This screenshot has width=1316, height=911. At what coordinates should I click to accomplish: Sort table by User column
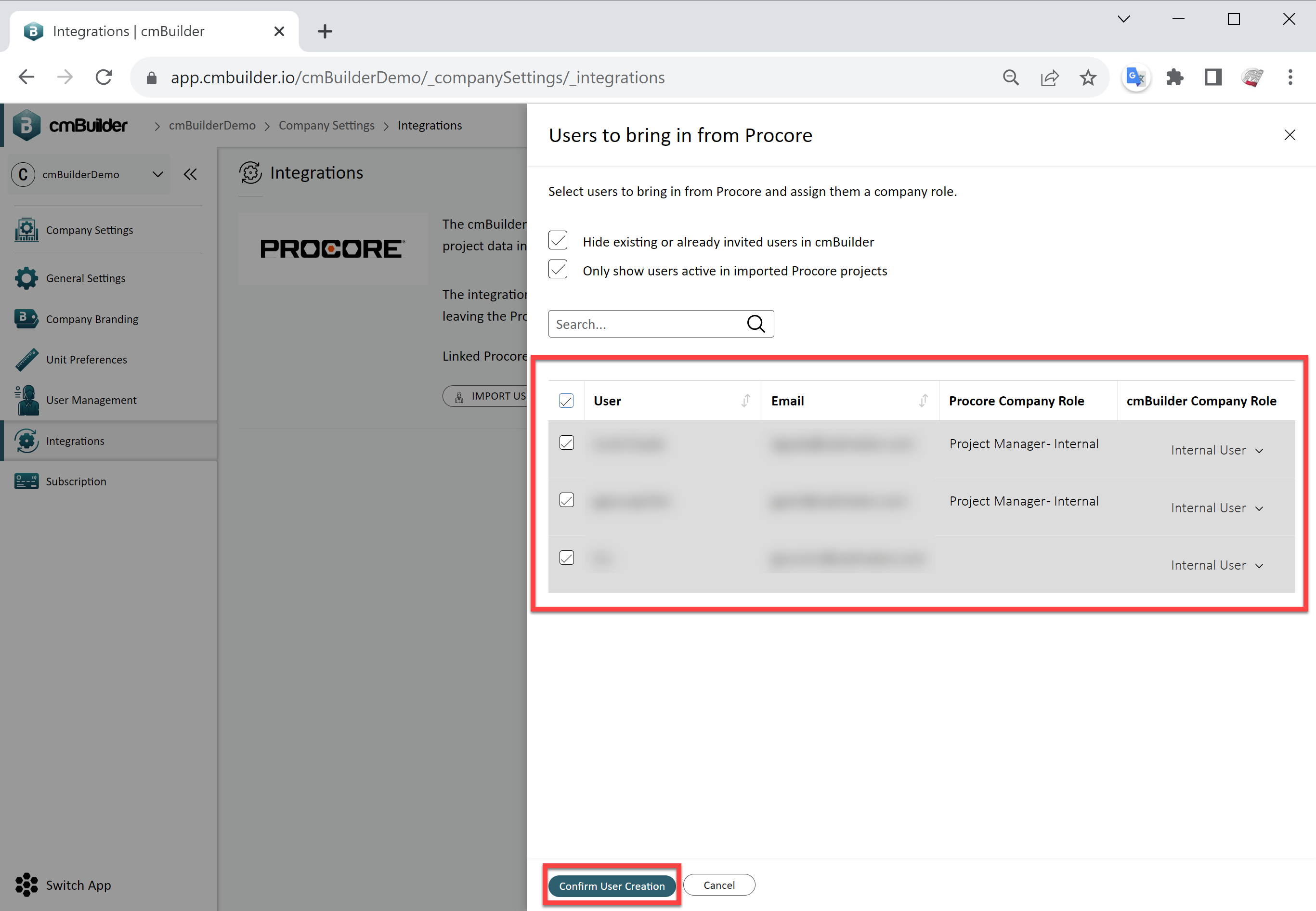(745, 401)
